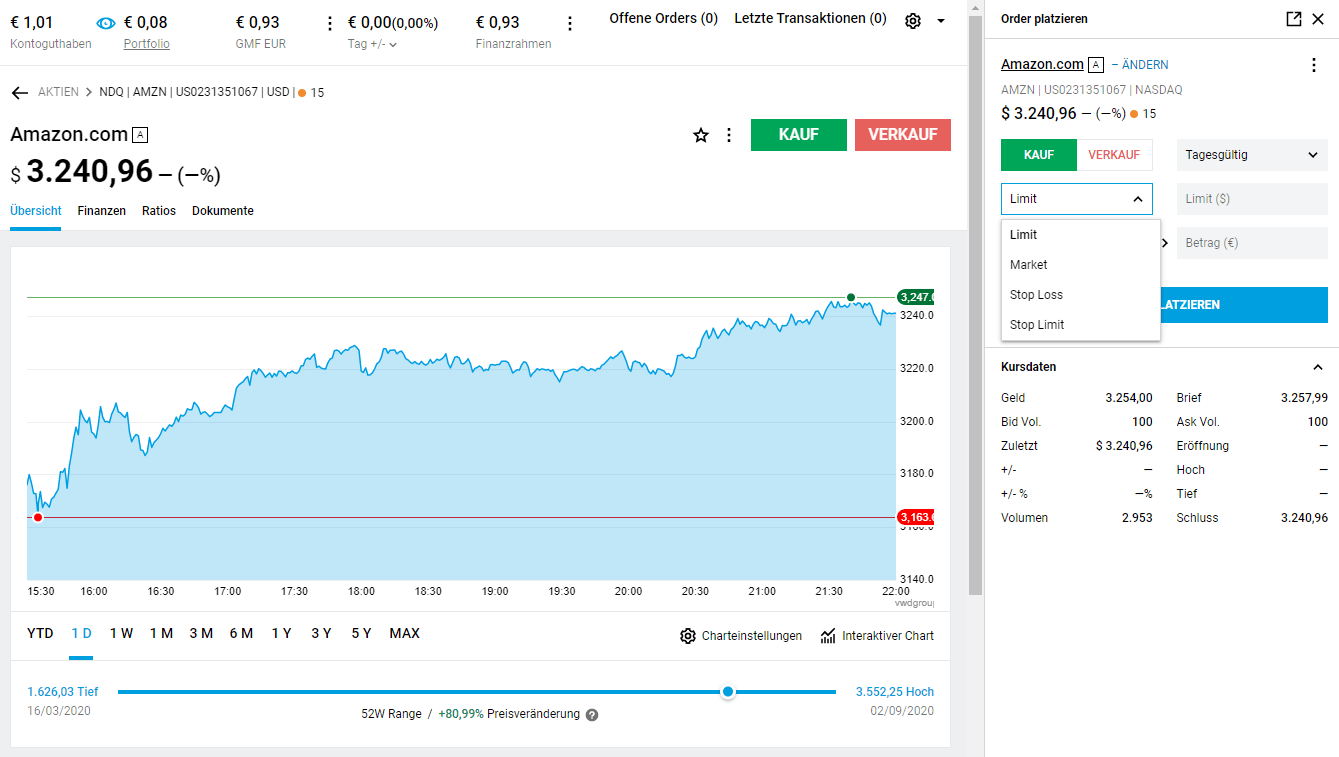Select the 1 D chart range
Screen dimensions: 1339x757
point(82,633)
